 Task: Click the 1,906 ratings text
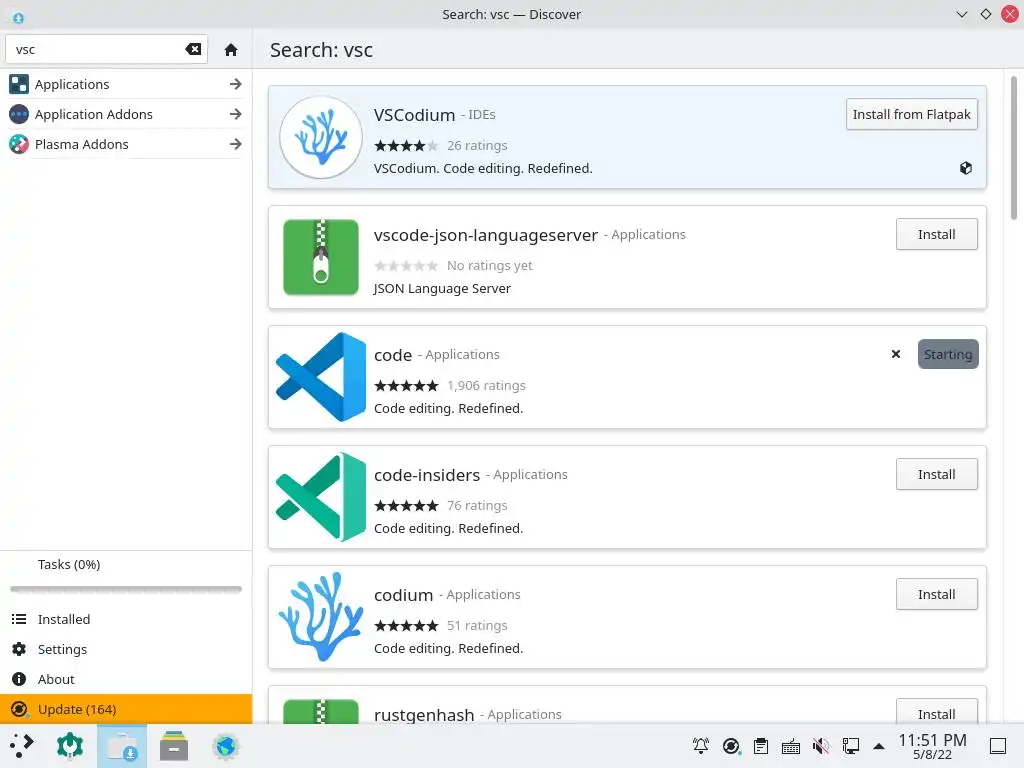click(x=487, y=386)
